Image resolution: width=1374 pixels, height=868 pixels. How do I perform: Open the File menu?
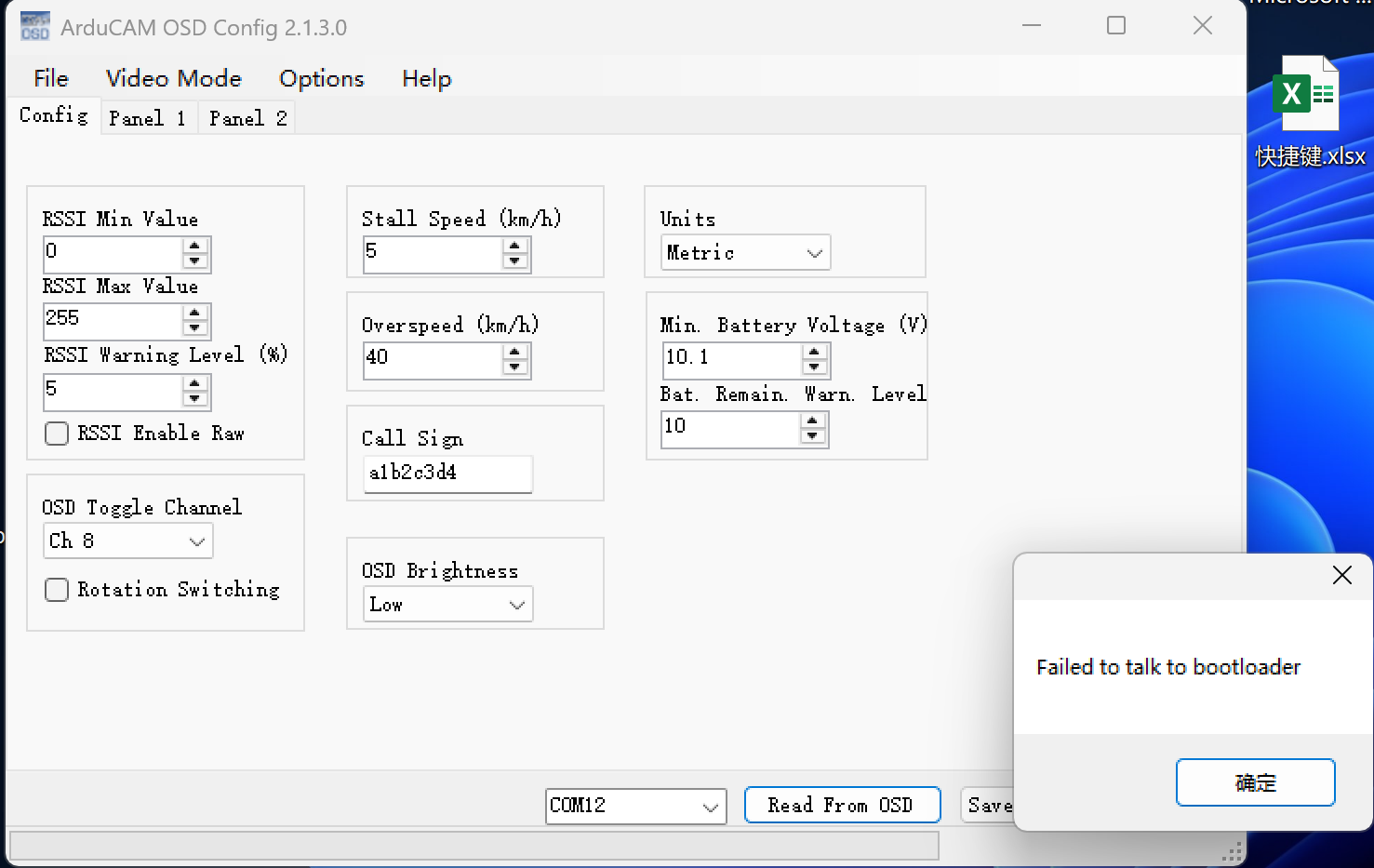pyautogui.click(x=51, y=78)
